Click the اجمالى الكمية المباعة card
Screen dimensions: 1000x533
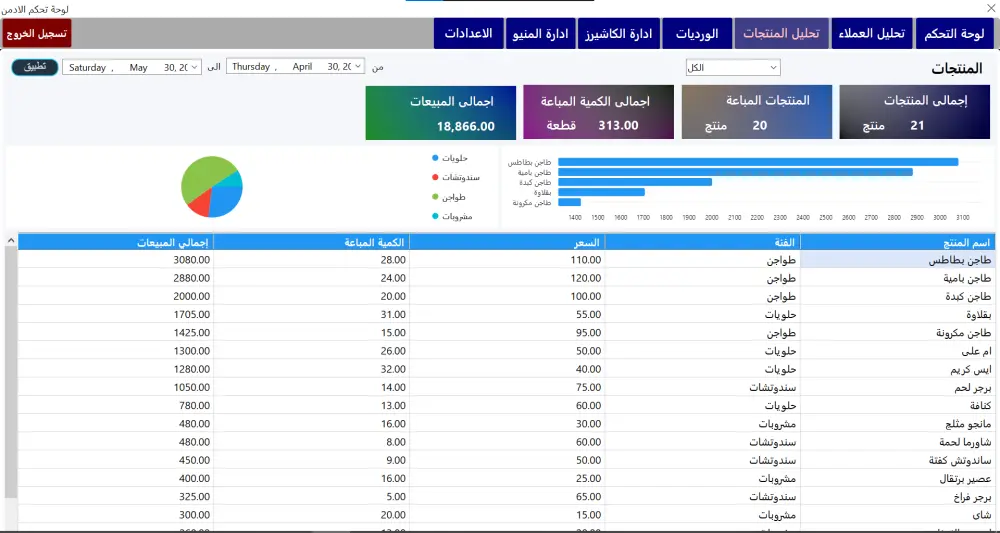click(x=599, y=112)
